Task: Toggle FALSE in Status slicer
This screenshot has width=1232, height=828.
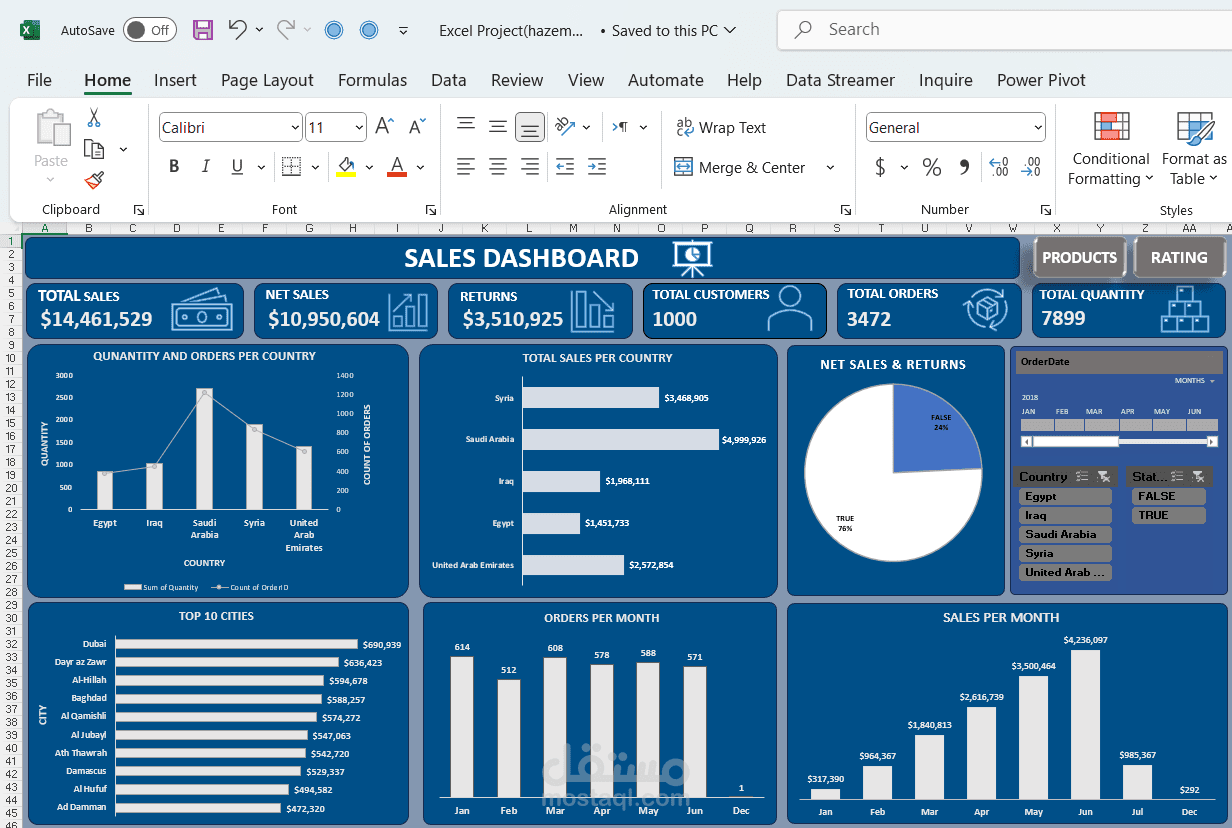Action: pyautogui.click(x=1168, y=496)
